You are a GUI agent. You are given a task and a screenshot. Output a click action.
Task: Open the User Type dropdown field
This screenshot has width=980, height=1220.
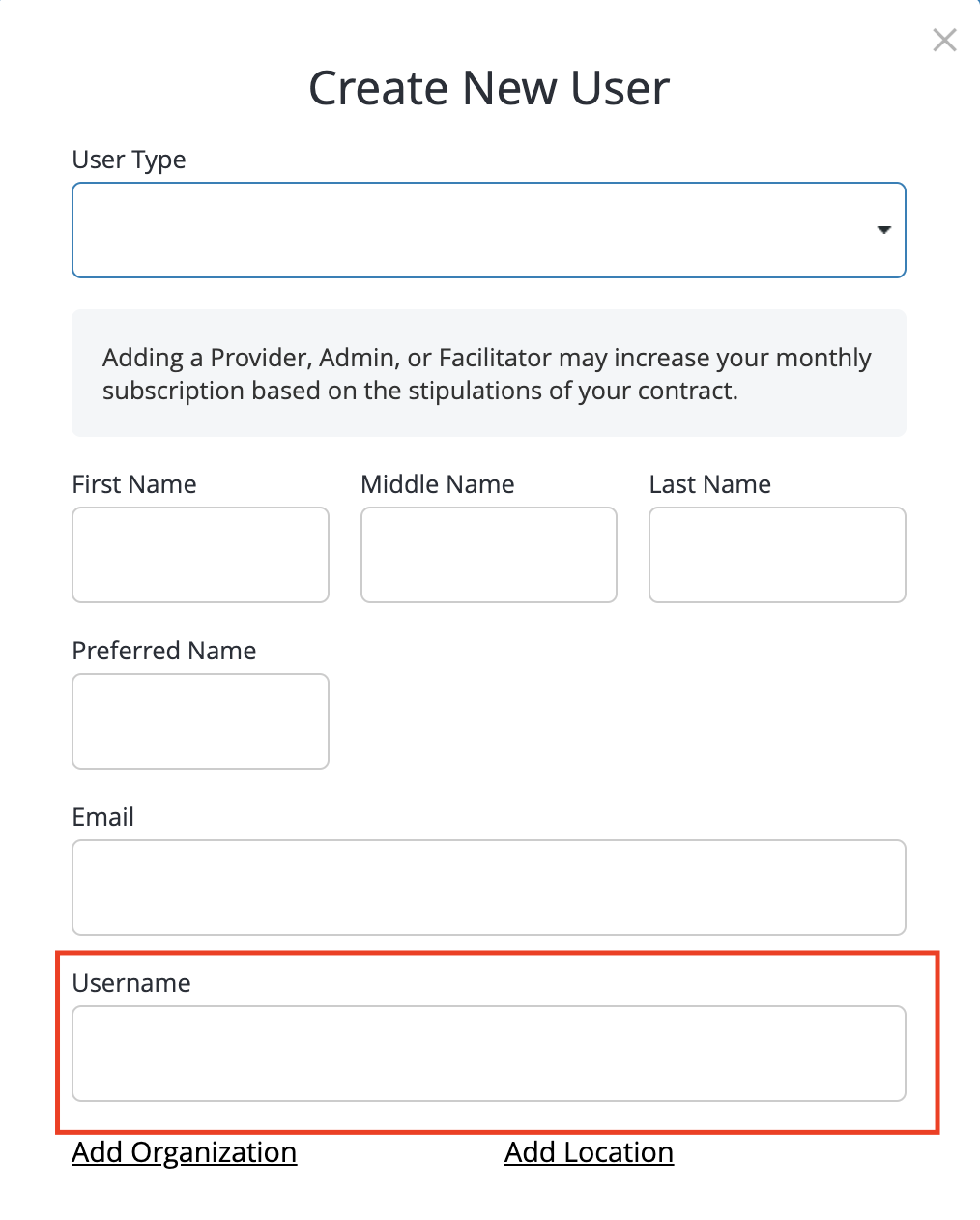(489, 230)
